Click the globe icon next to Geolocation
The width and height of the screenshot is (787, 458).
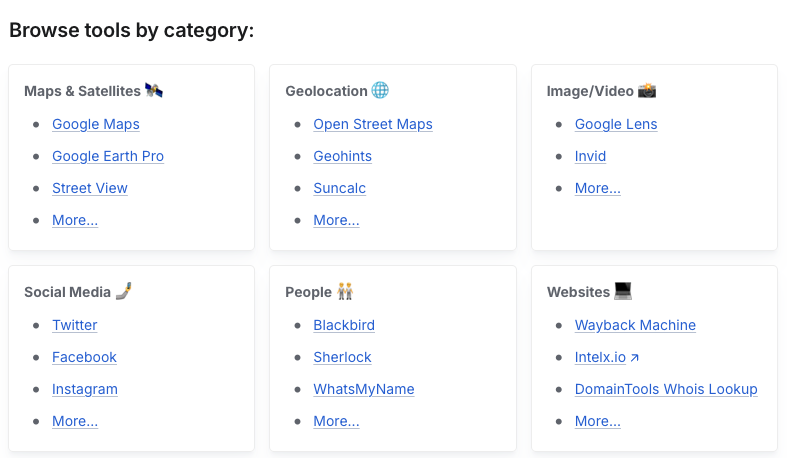(380, 91)
